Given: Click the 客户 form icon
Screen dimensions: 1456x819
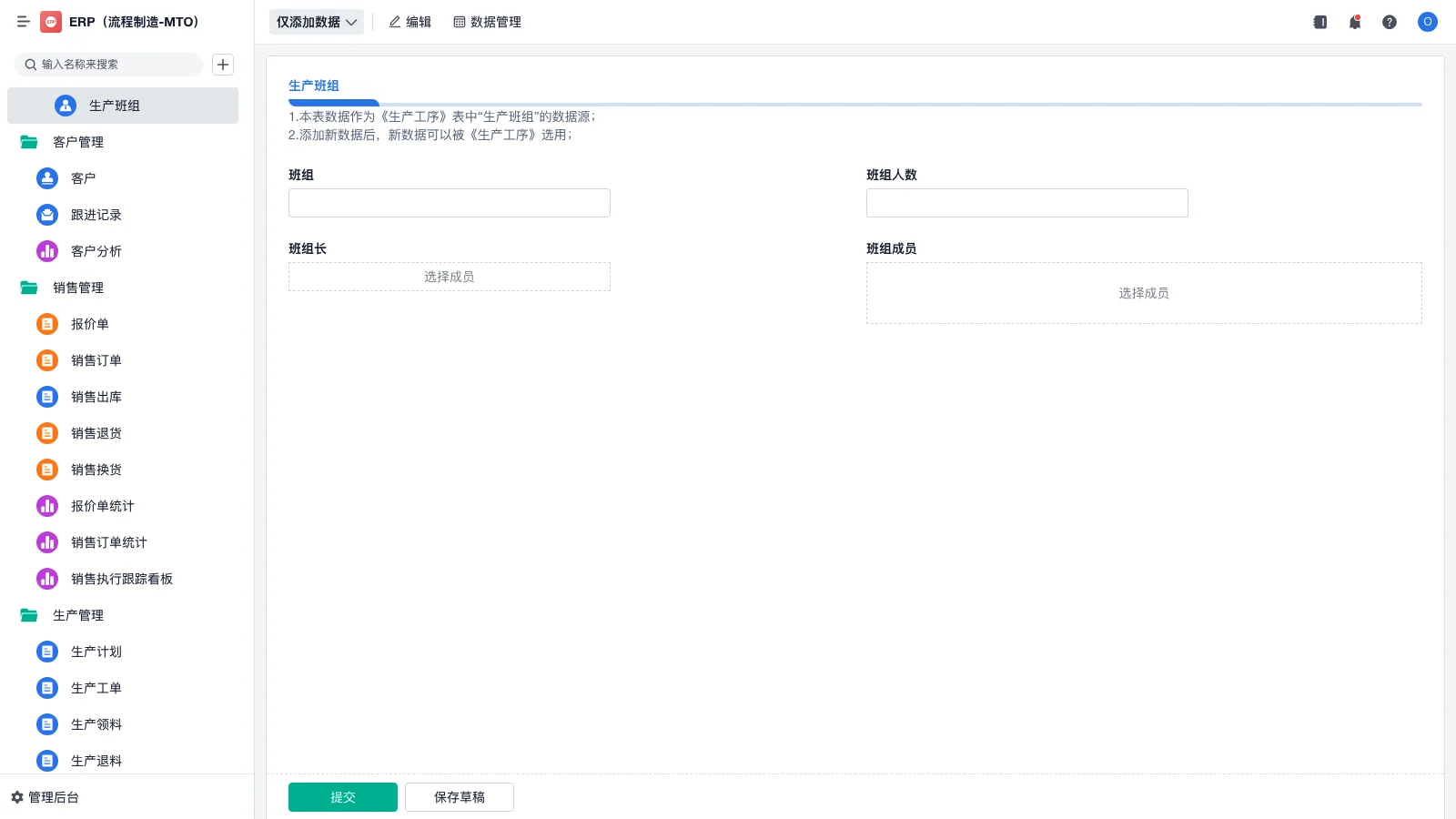Looking at the screenshot, I should tap(47, 178).
